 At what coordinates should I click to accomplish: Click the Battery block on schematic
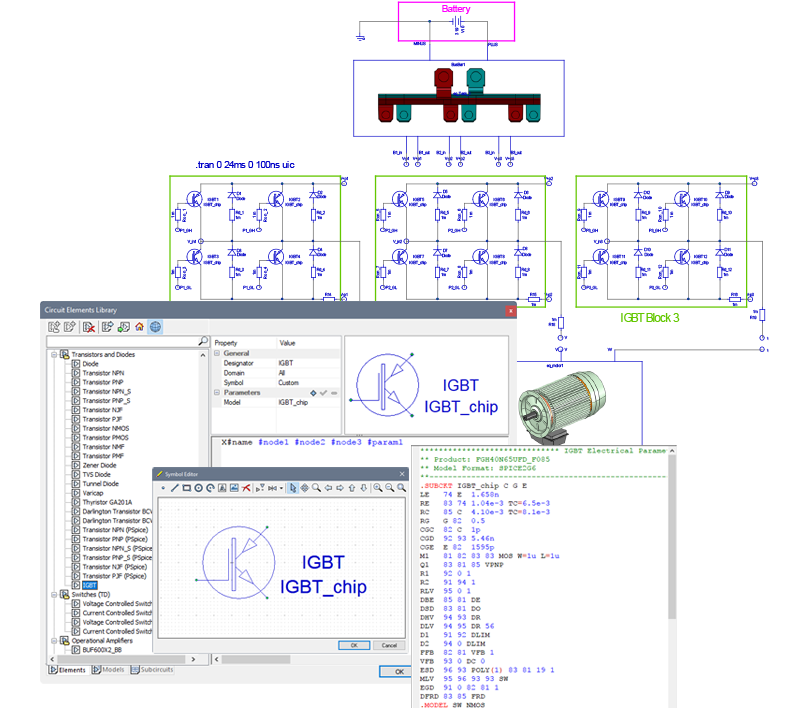[x=456, y=21]
